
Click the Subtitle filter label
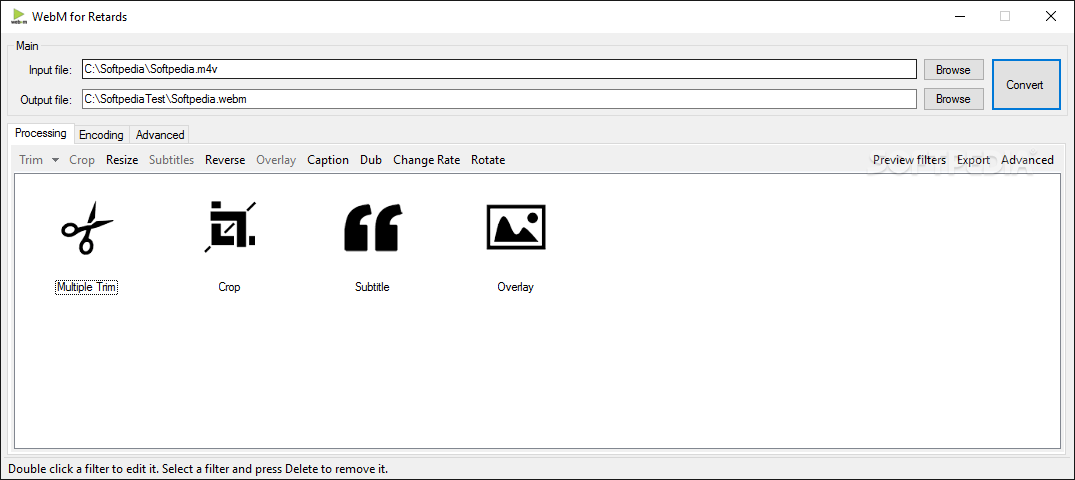pos(372,287)
